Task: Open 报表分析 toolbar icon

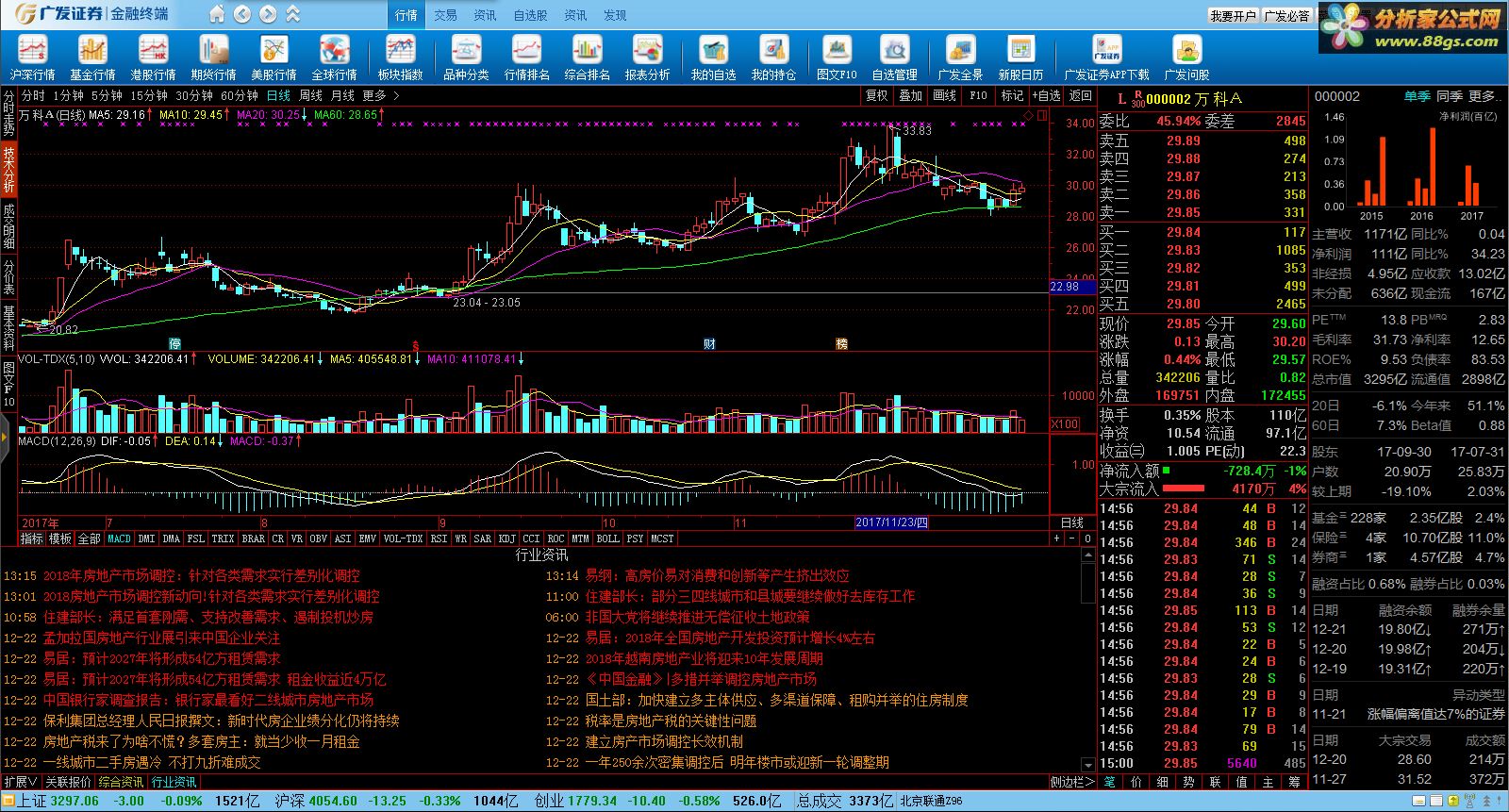Action: pyautogui.click(x=647, y=58)
